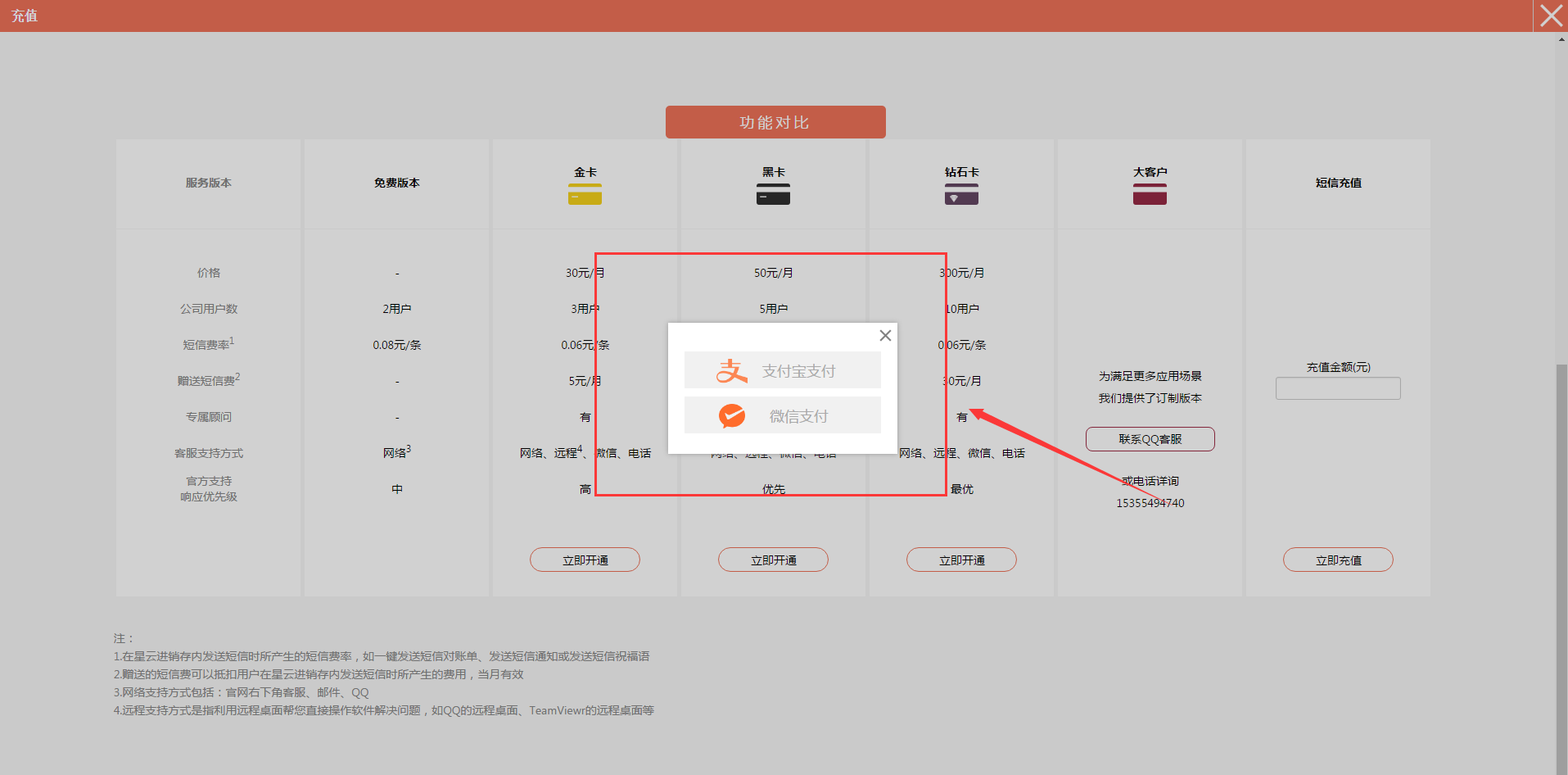Click the scroll up arrow
This screenshot has height=775, width=1568.
pyautogui.click(x=1561, y=39)
